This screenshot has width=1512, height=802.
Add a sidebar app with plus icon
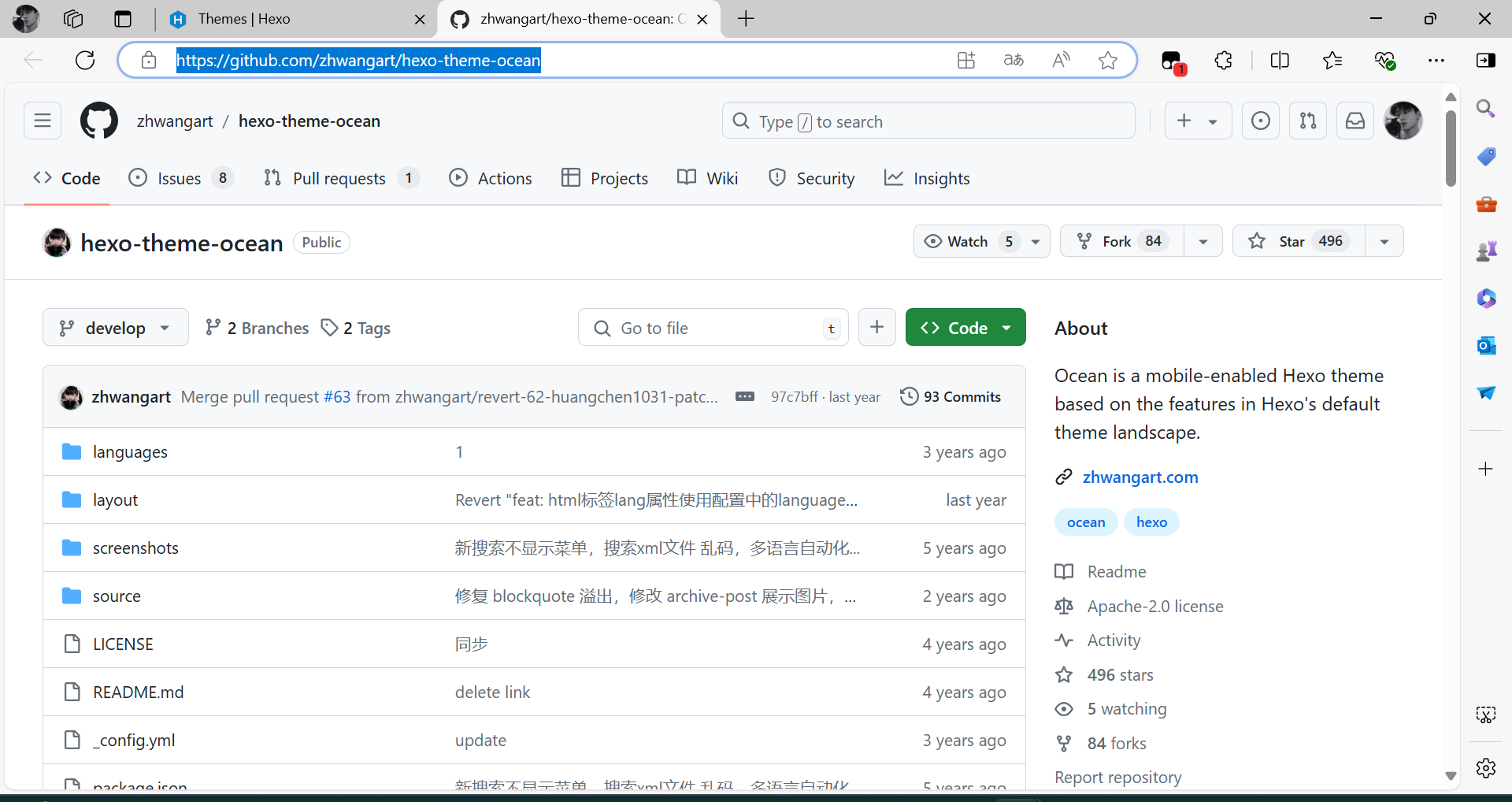1486,469
